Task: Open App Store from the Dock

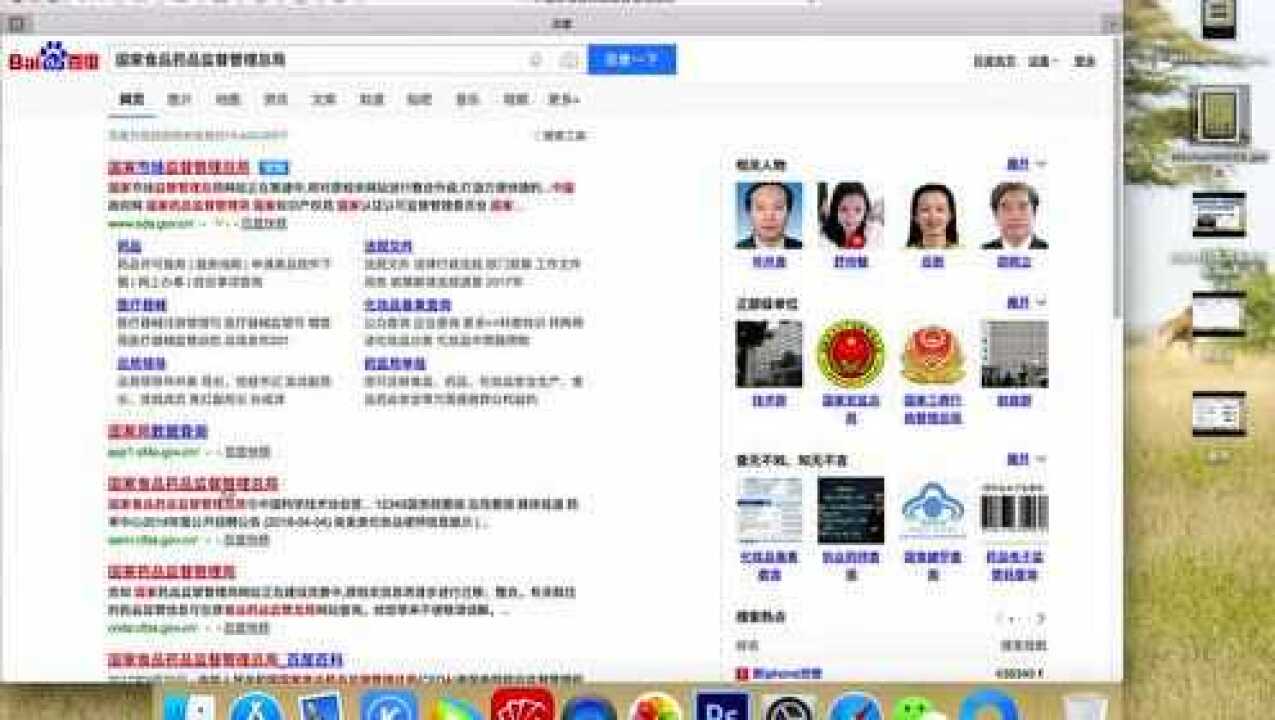Action: point(255,708)
